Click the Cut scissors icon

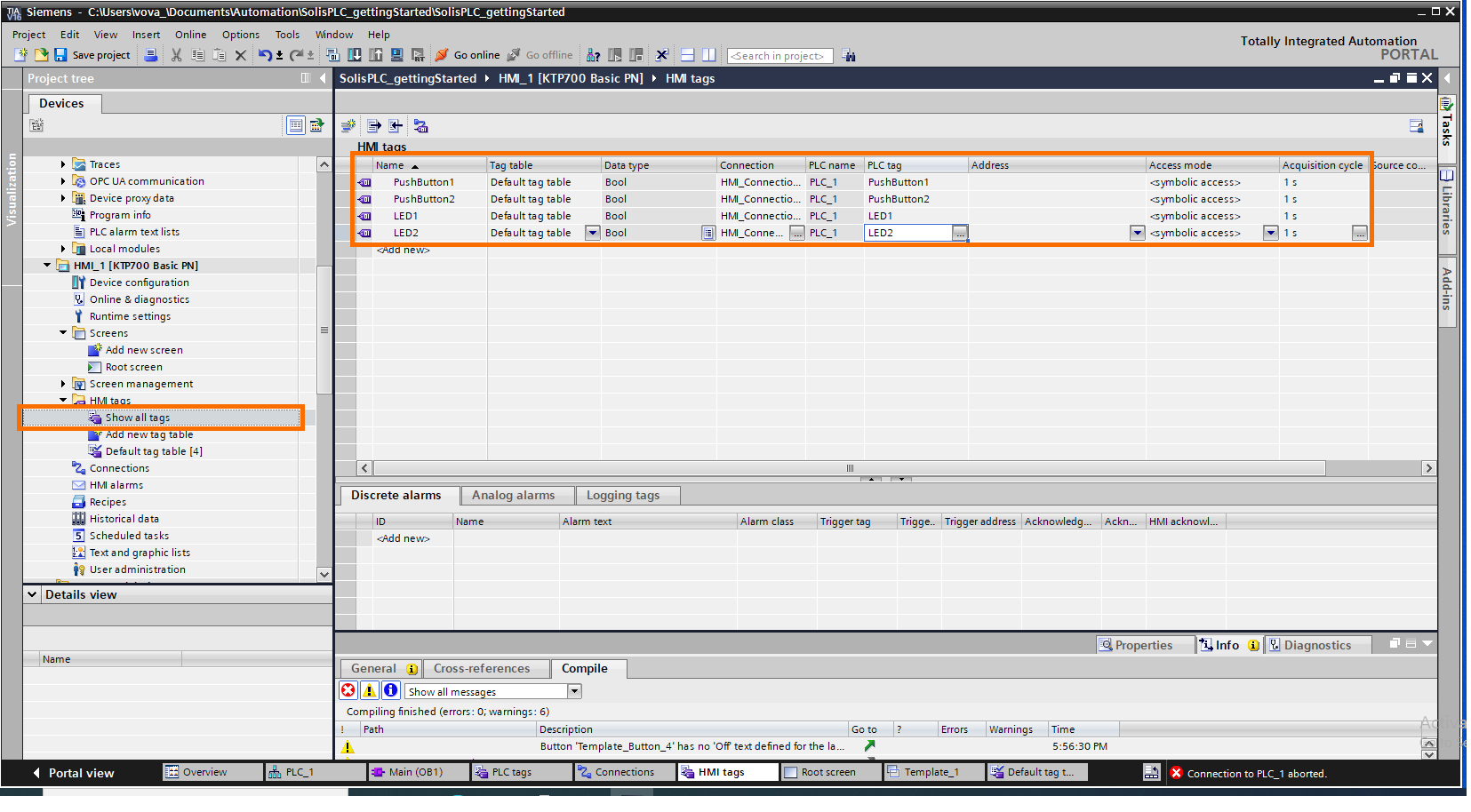coord(176,55)
